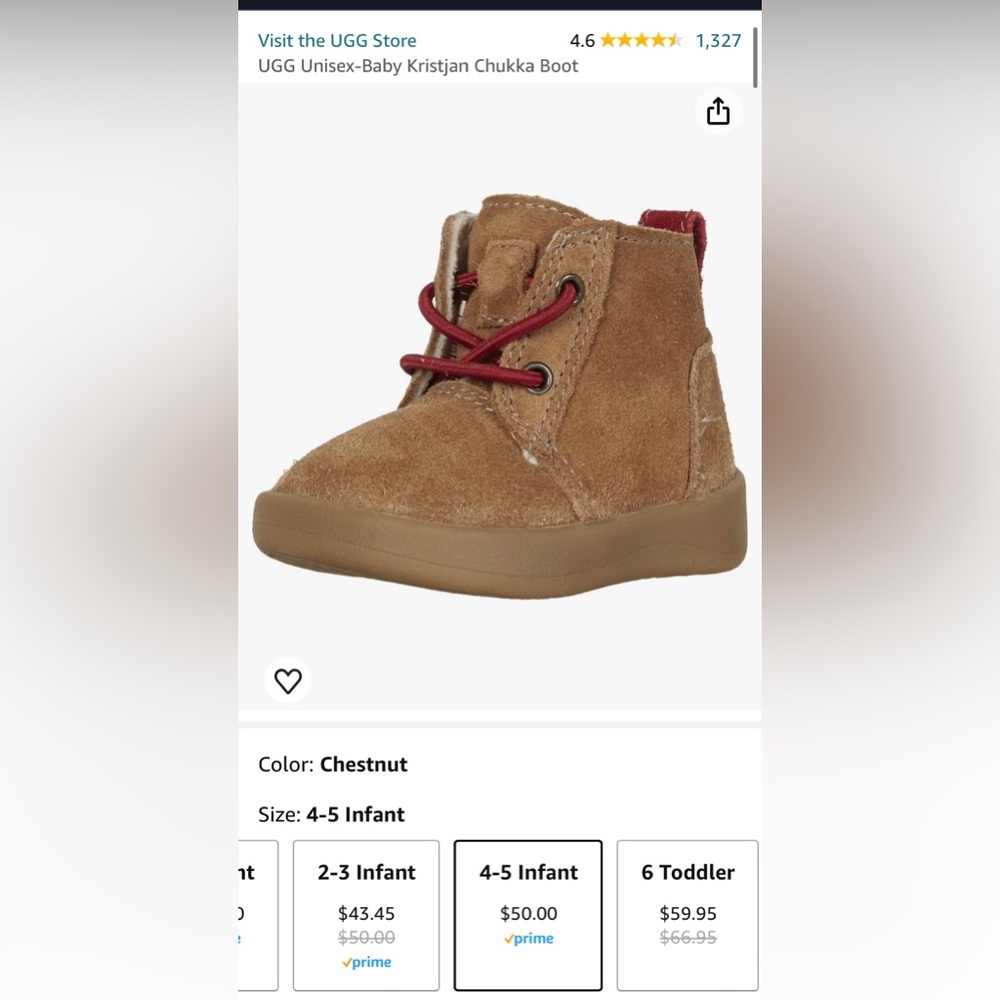Select the 2-3 Infant size option
The height and width of the screenshot is (1000, 1000).
click(x=366, y=915)
